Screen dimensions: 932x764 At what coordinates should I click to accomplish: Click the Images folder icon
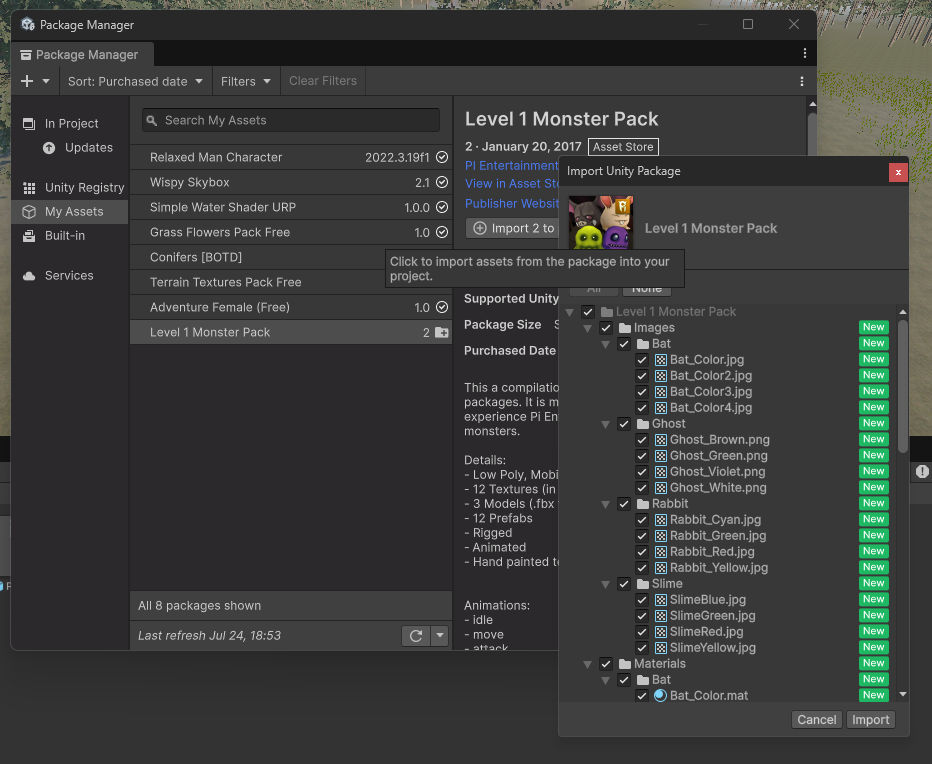click(x=624, y=327)
